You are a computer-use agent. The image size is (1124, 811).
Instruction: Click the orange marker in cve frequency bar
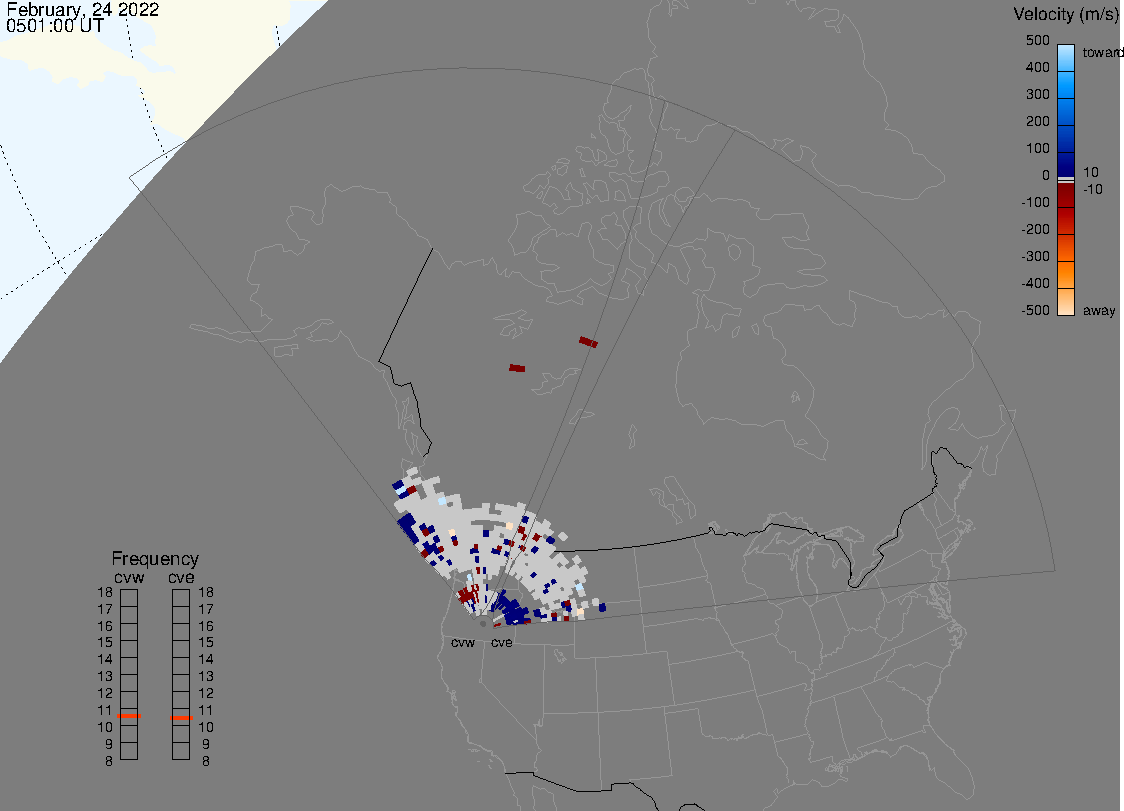point(181,718)
